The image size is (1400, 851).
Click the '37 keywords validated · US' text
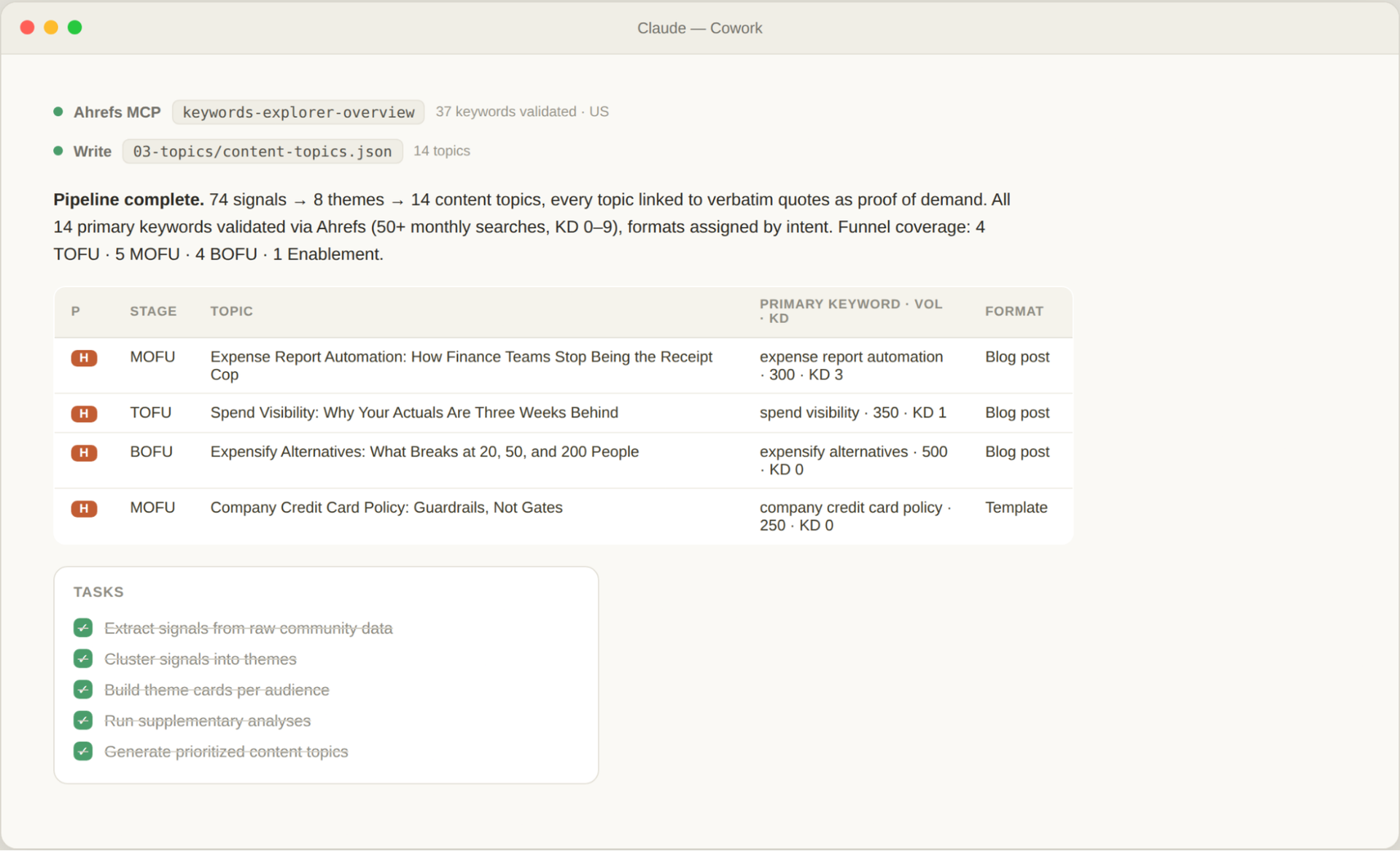[x=522, y=112]
